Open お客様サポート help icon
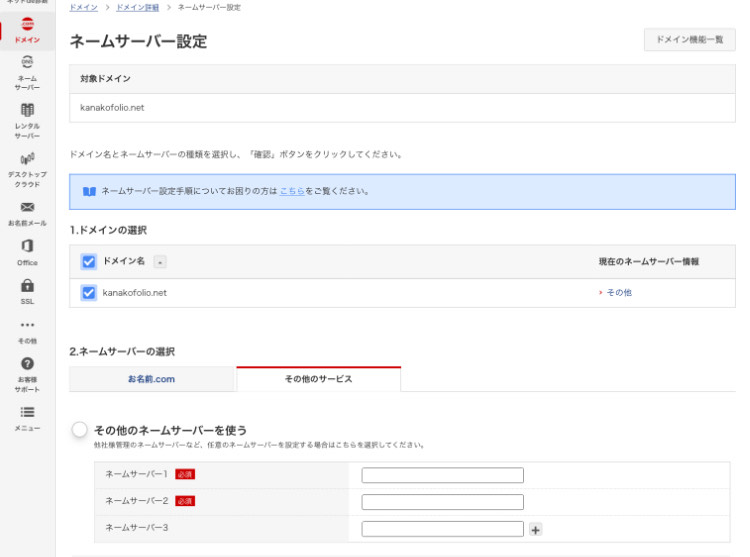Screen dimensions: 750x557 [27, 374]
